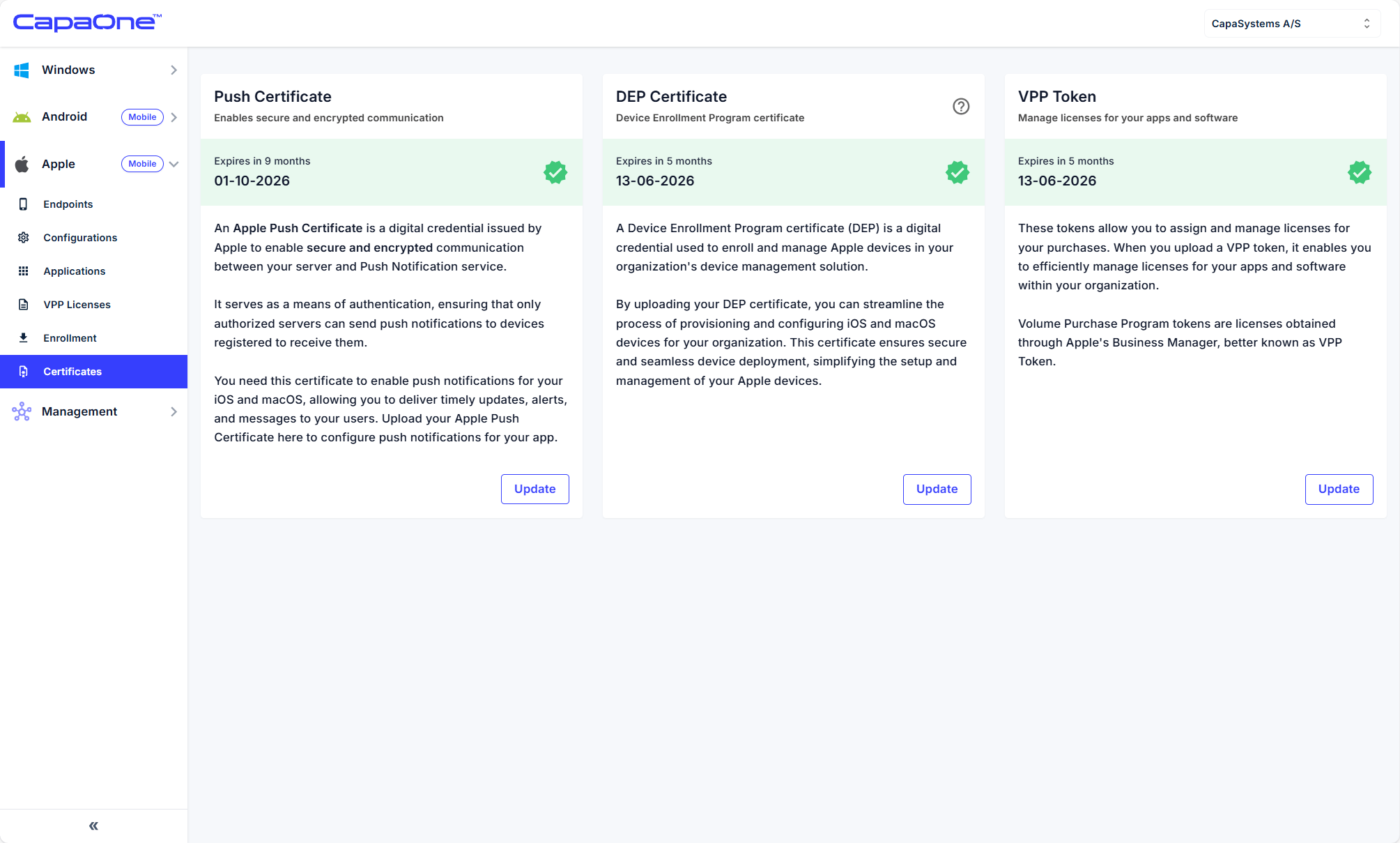The width and height of the screenshot is (1400, 843).
Task: Expand the Windows section chevron
Action: point(174,70)
